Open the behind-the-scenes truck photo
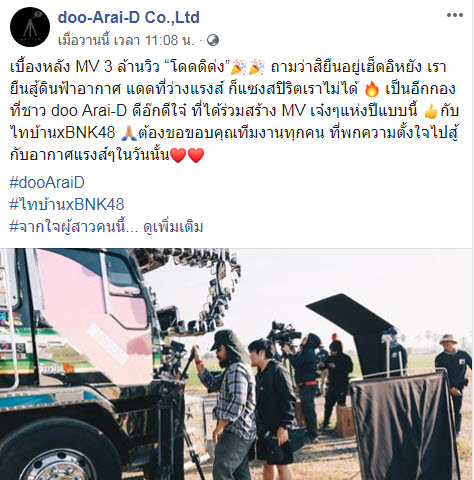 point(237,364)
